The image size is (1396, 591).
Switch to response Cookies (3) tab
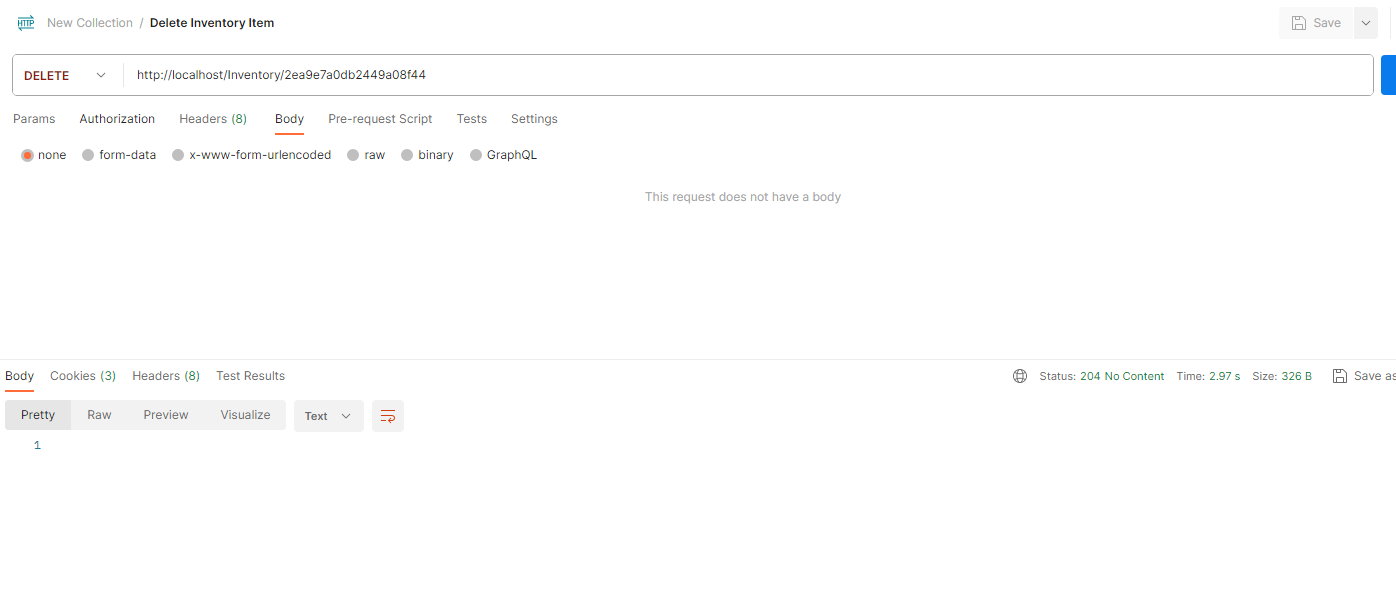83,376
